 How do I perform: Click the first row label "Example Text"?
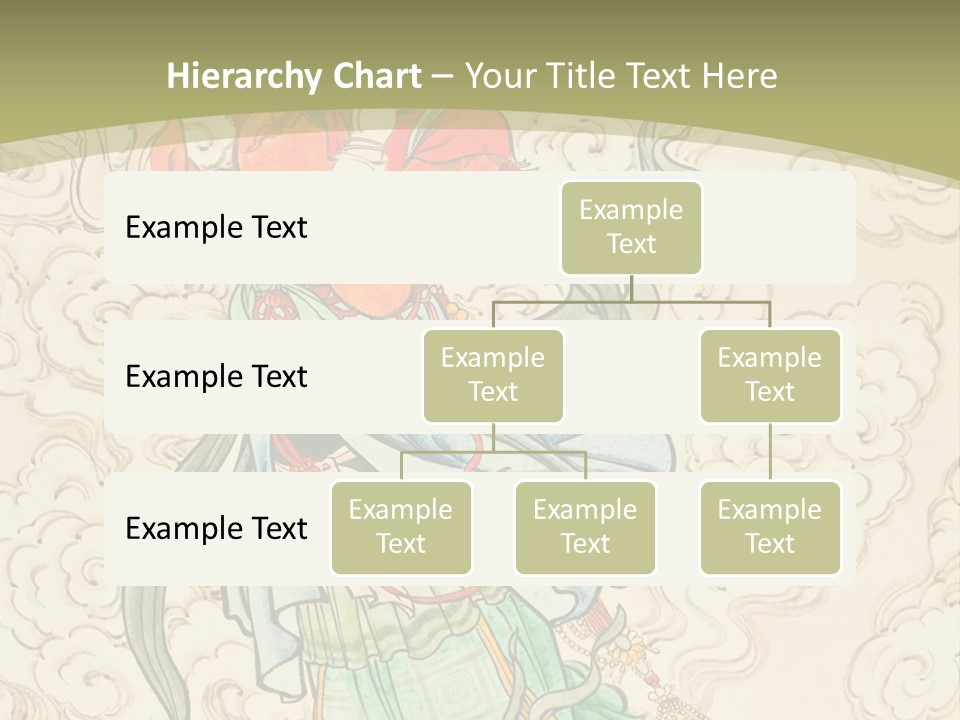[x=216, y=227]
